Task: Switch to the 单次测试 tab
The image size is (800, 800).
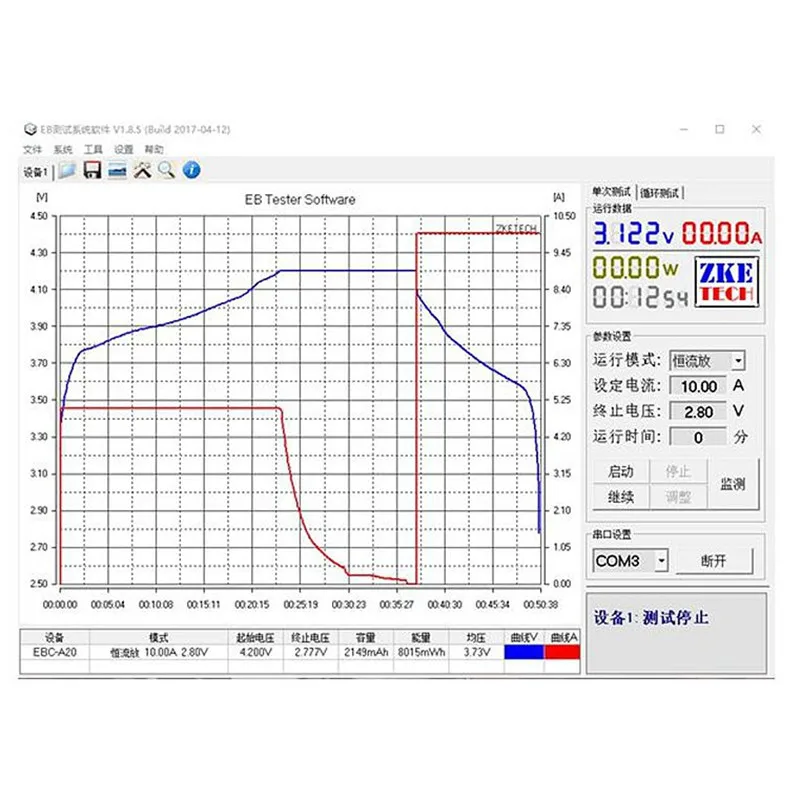Action: pos(611,192)
